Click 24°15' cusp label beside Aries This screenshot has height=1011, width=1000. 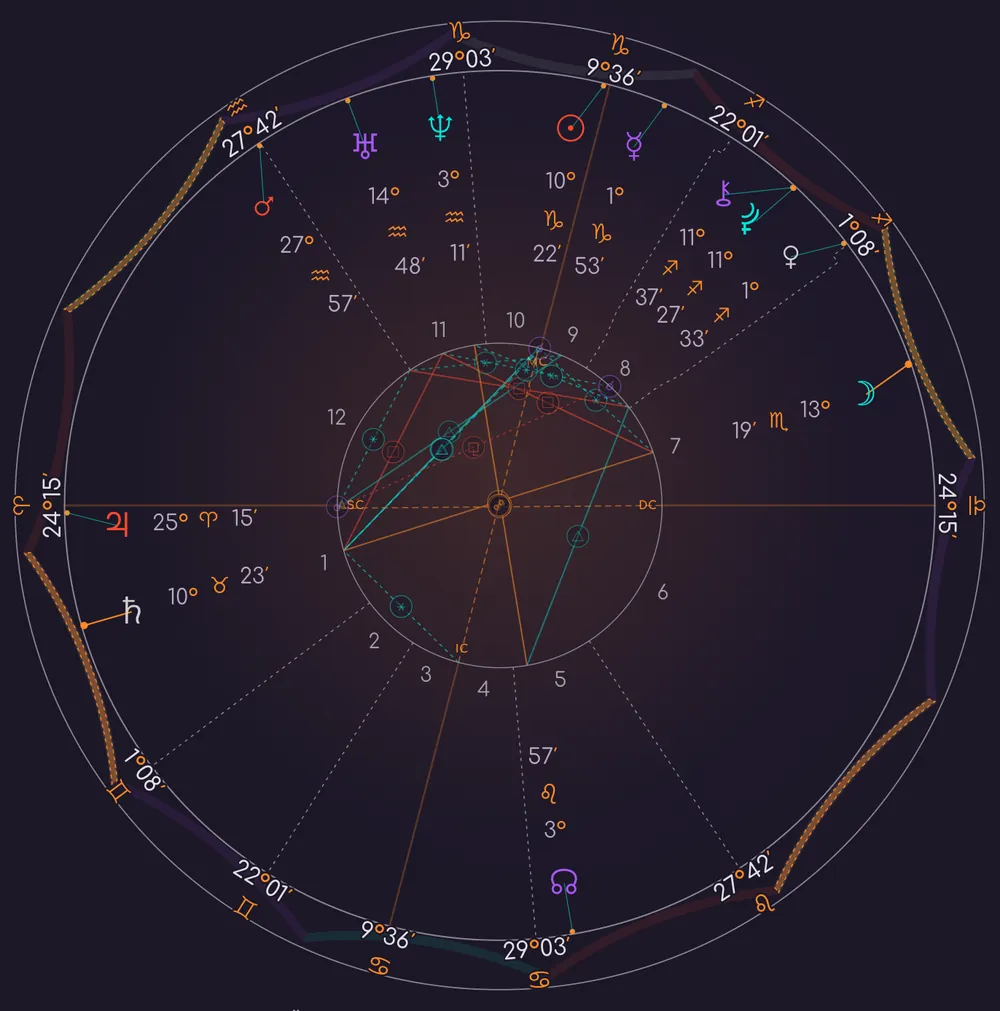tap(51, 505)
